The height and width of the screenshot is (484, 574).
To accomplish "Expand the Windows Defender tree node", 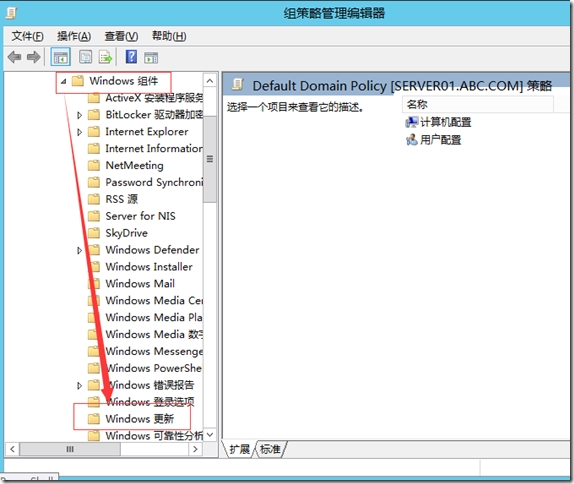I will pos(79,250).
